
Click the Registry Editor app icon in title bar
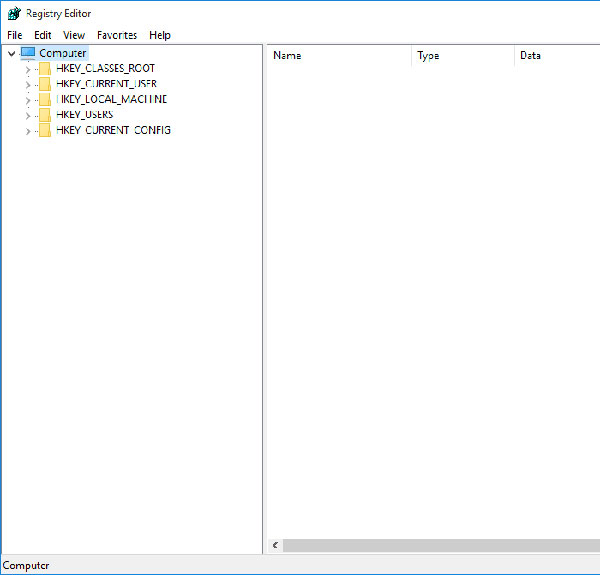14,13
